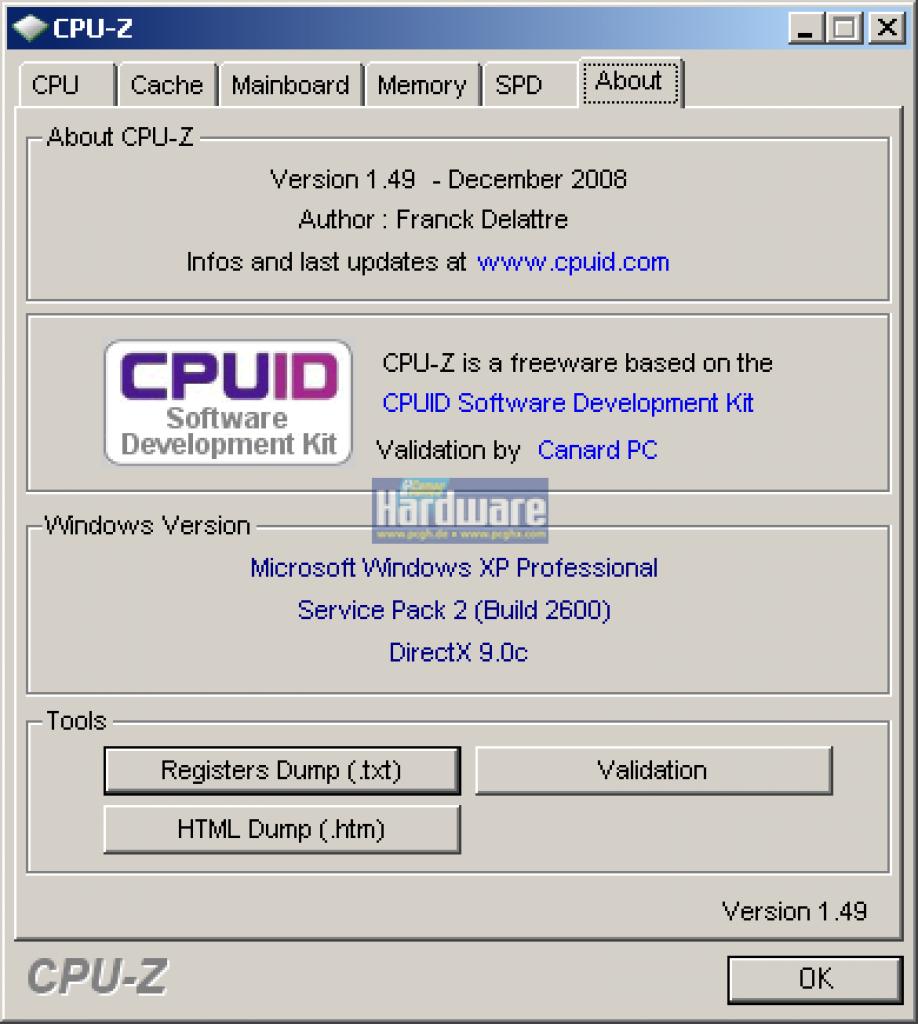The width and height of the screenshot is (918, 1024).
Task: Click the CPU-Z title bar icon
Action: pos(30,28)
